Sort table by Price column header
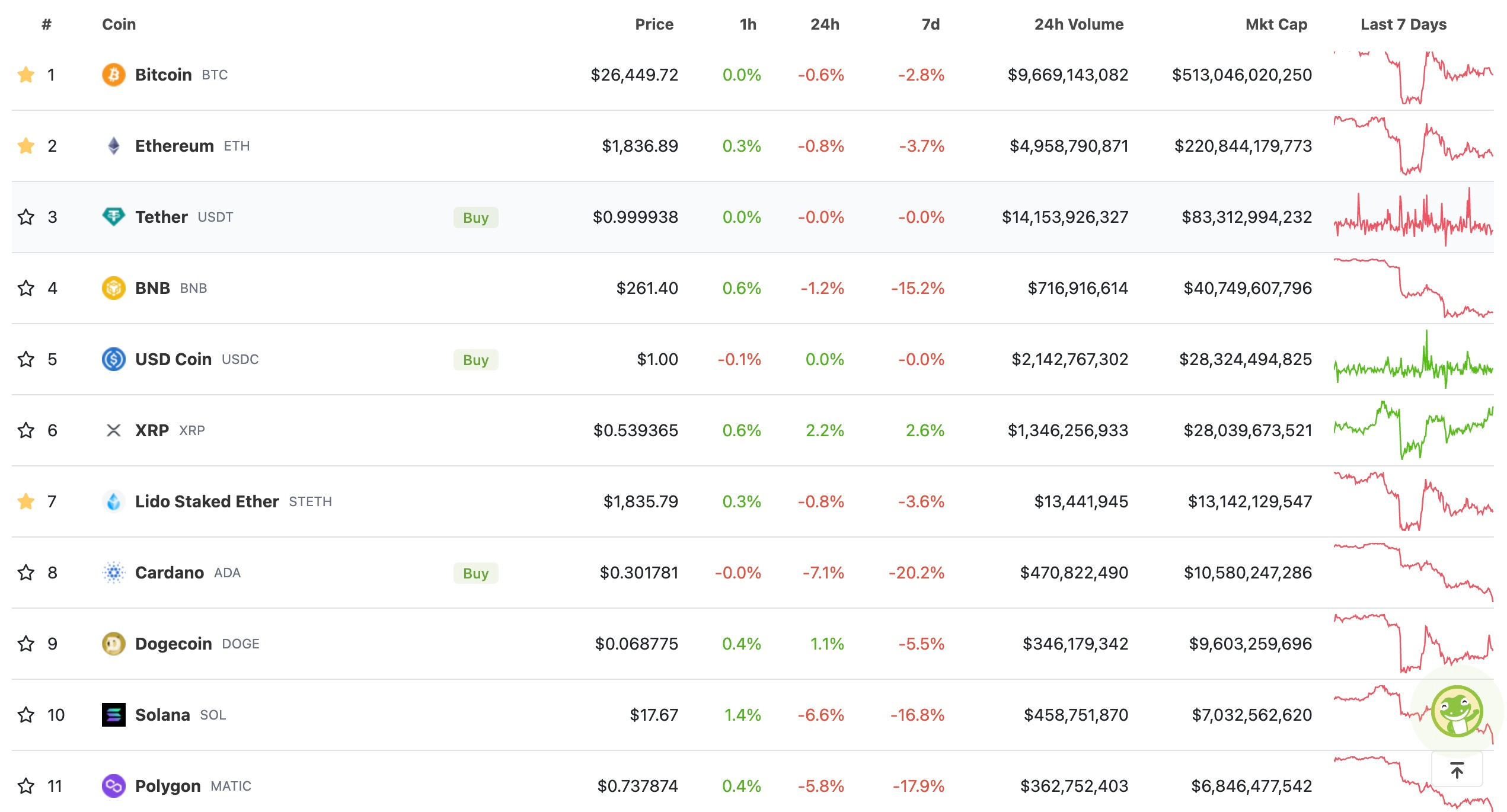 [654, 24]
